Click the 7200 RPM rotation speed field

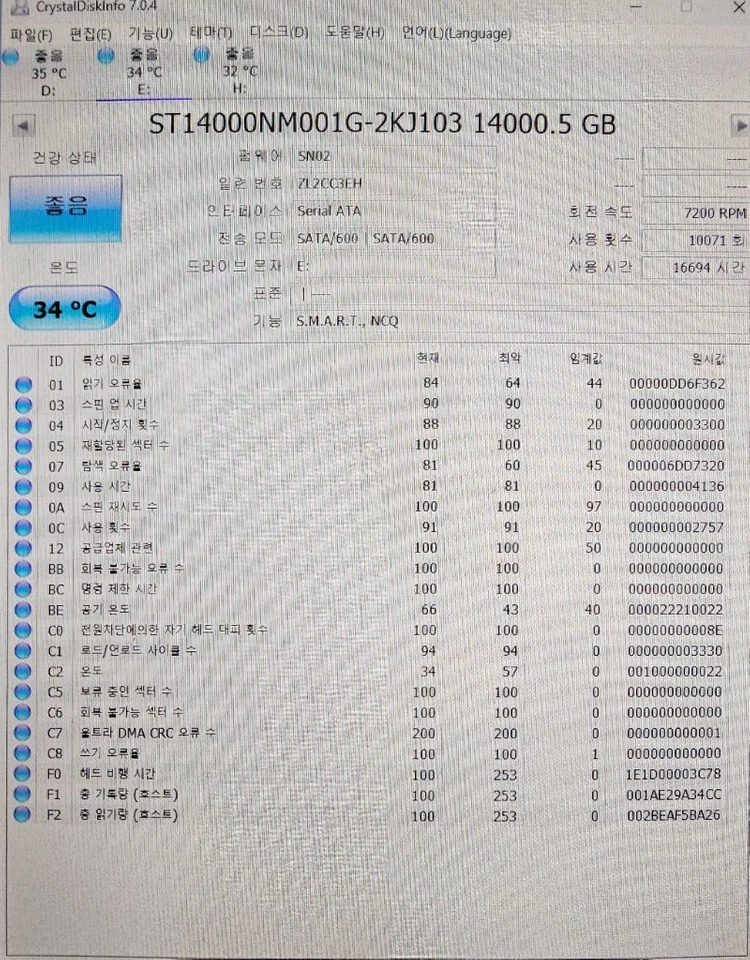coord(696,213)
